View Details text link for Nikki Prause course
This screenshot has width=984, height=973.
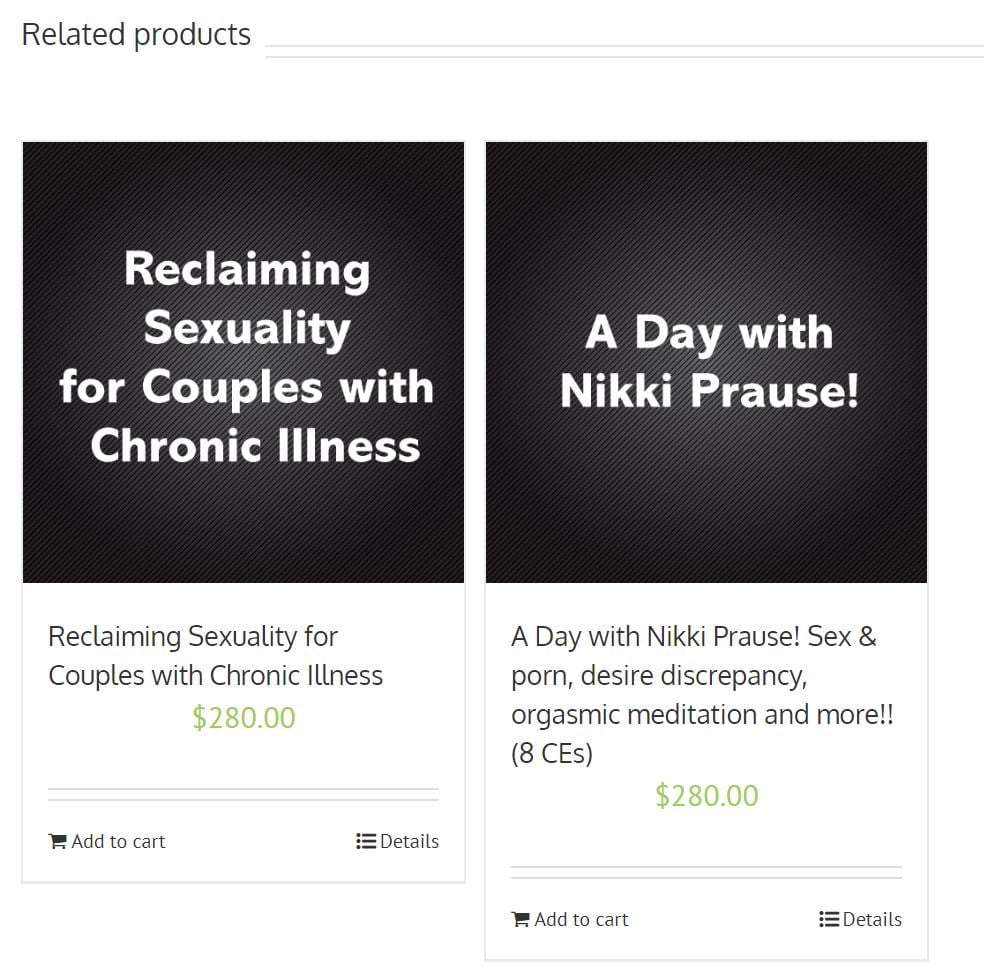(872, 920)
